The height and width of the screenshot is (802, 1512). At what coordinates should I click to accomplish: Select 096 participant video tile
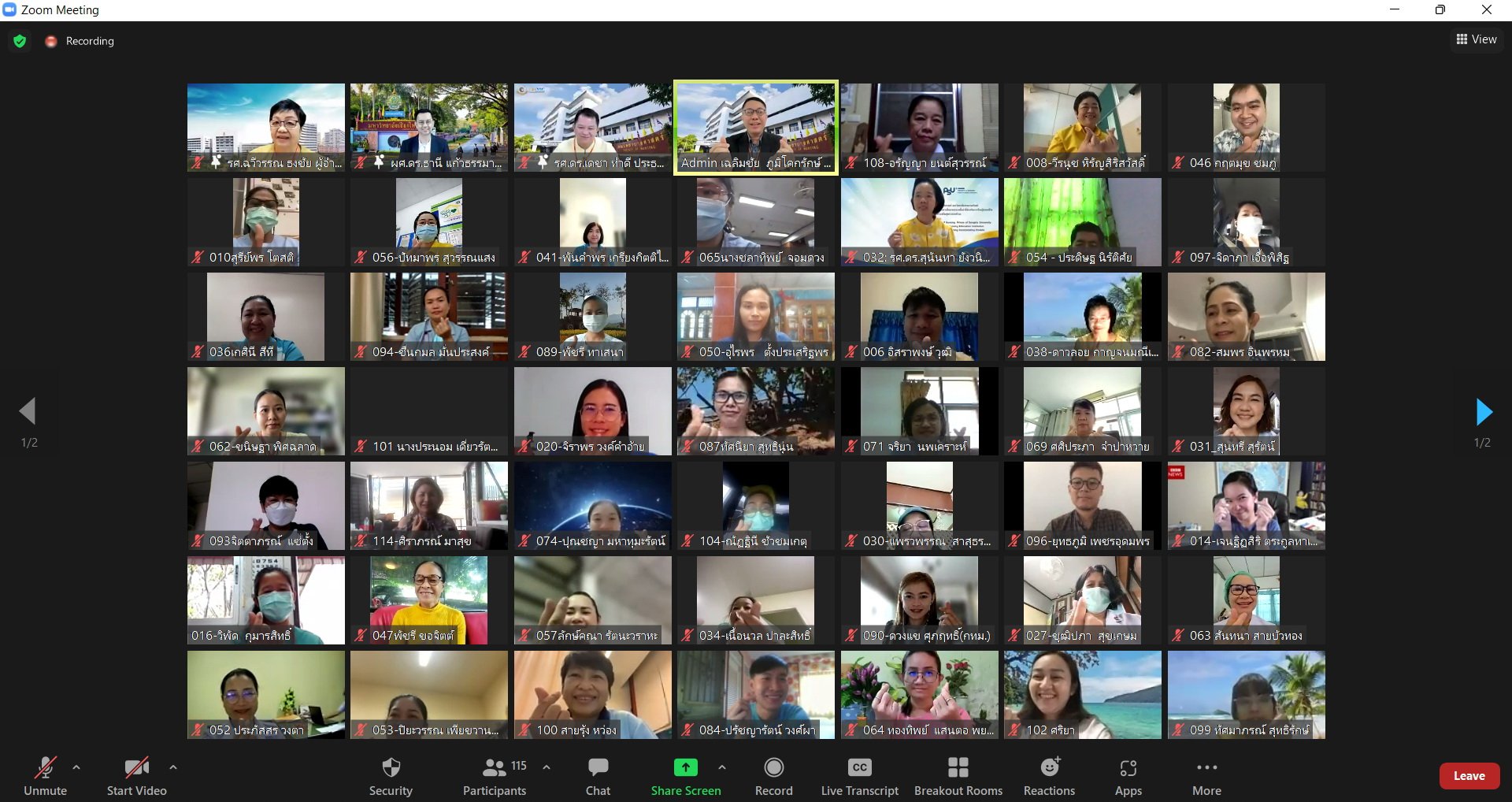1083,506
